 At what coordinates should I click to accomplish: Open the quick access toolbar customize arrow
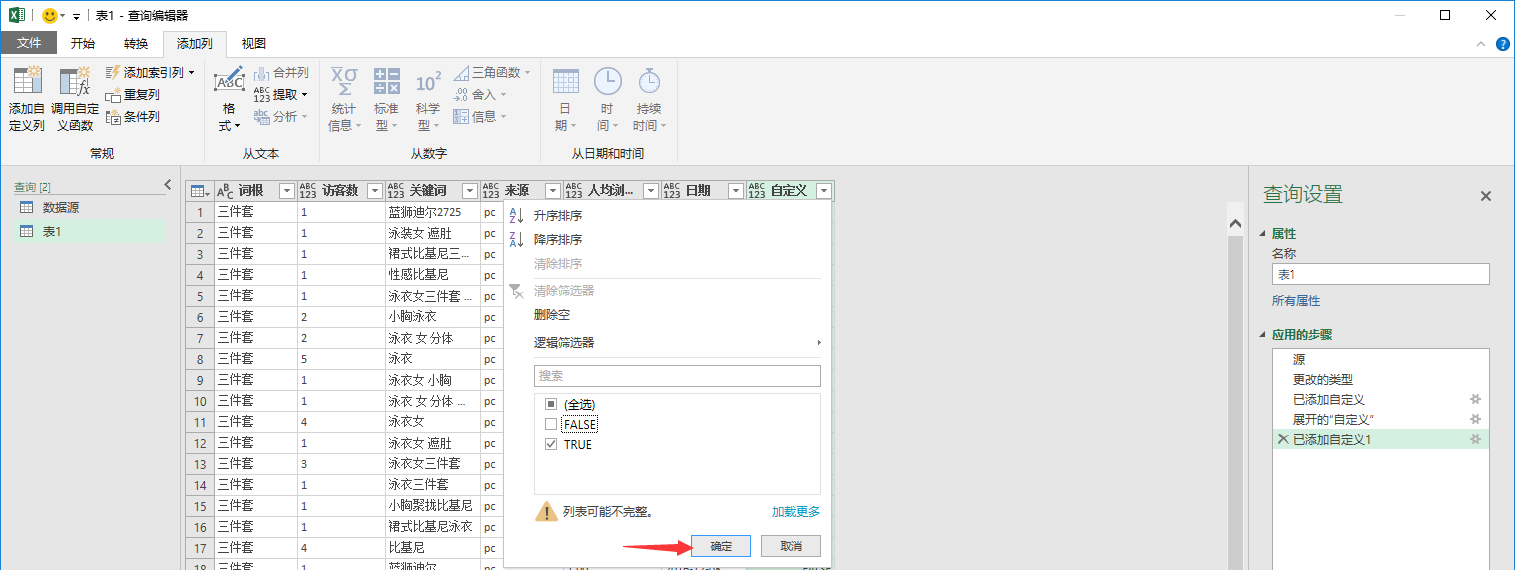76,16
